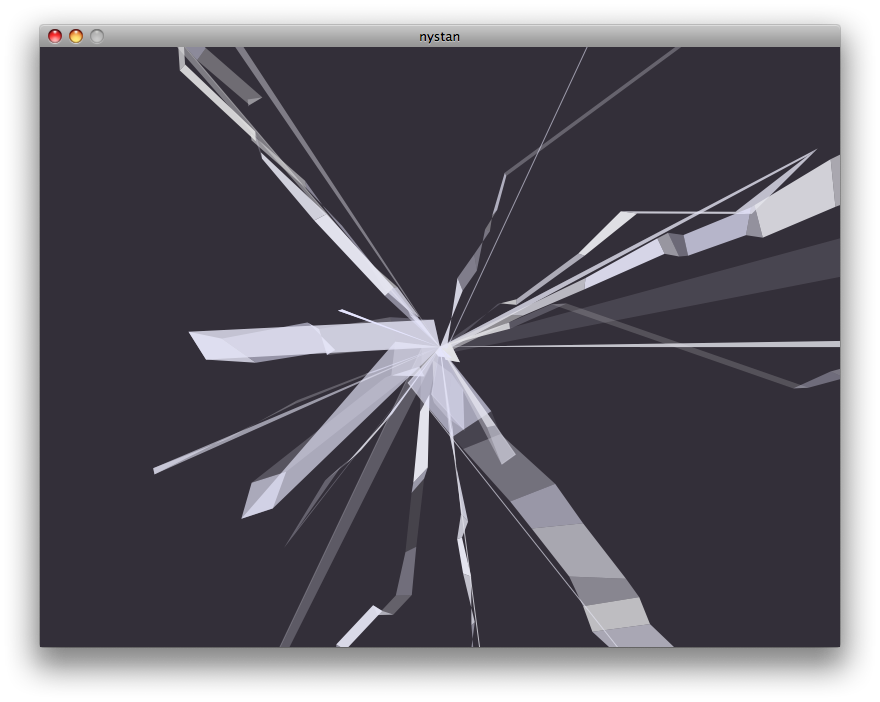Click the nystan window title text
This screenshot has height=702, width=880.
pos(439,37)
